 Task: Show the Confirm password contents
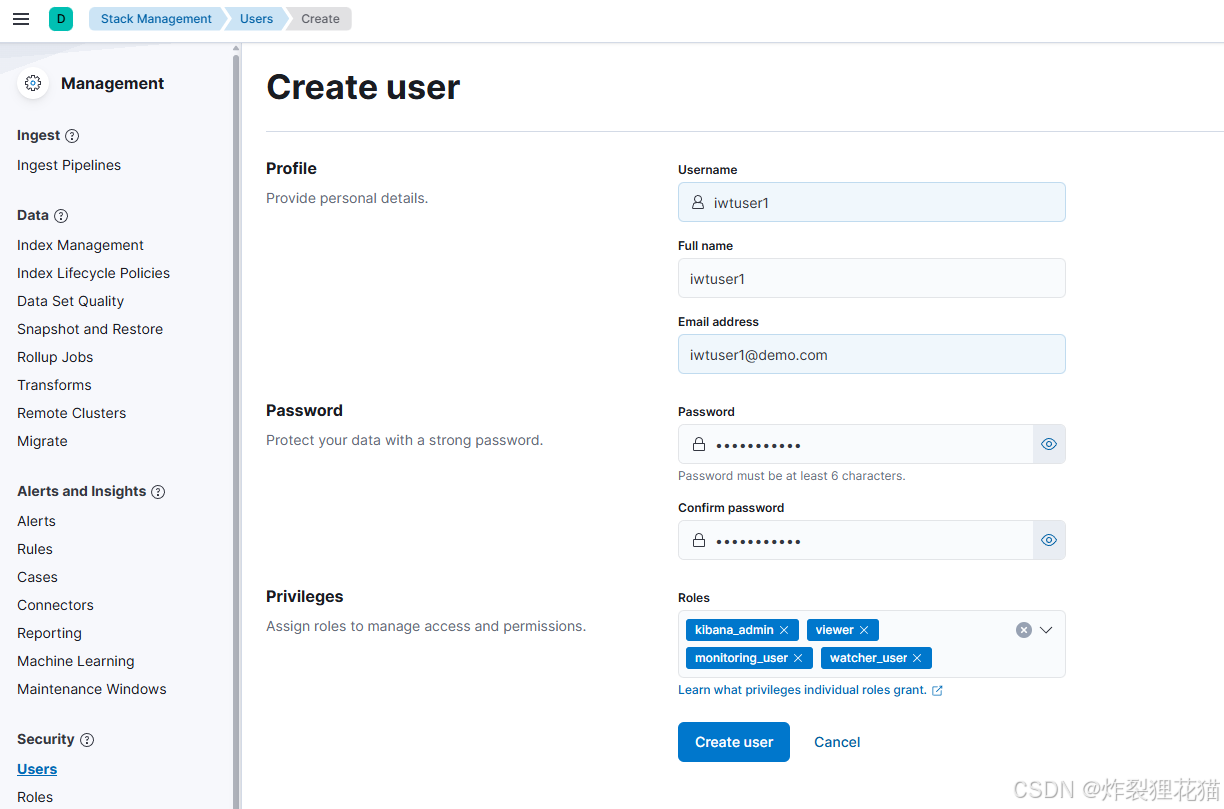(1049, 540)
